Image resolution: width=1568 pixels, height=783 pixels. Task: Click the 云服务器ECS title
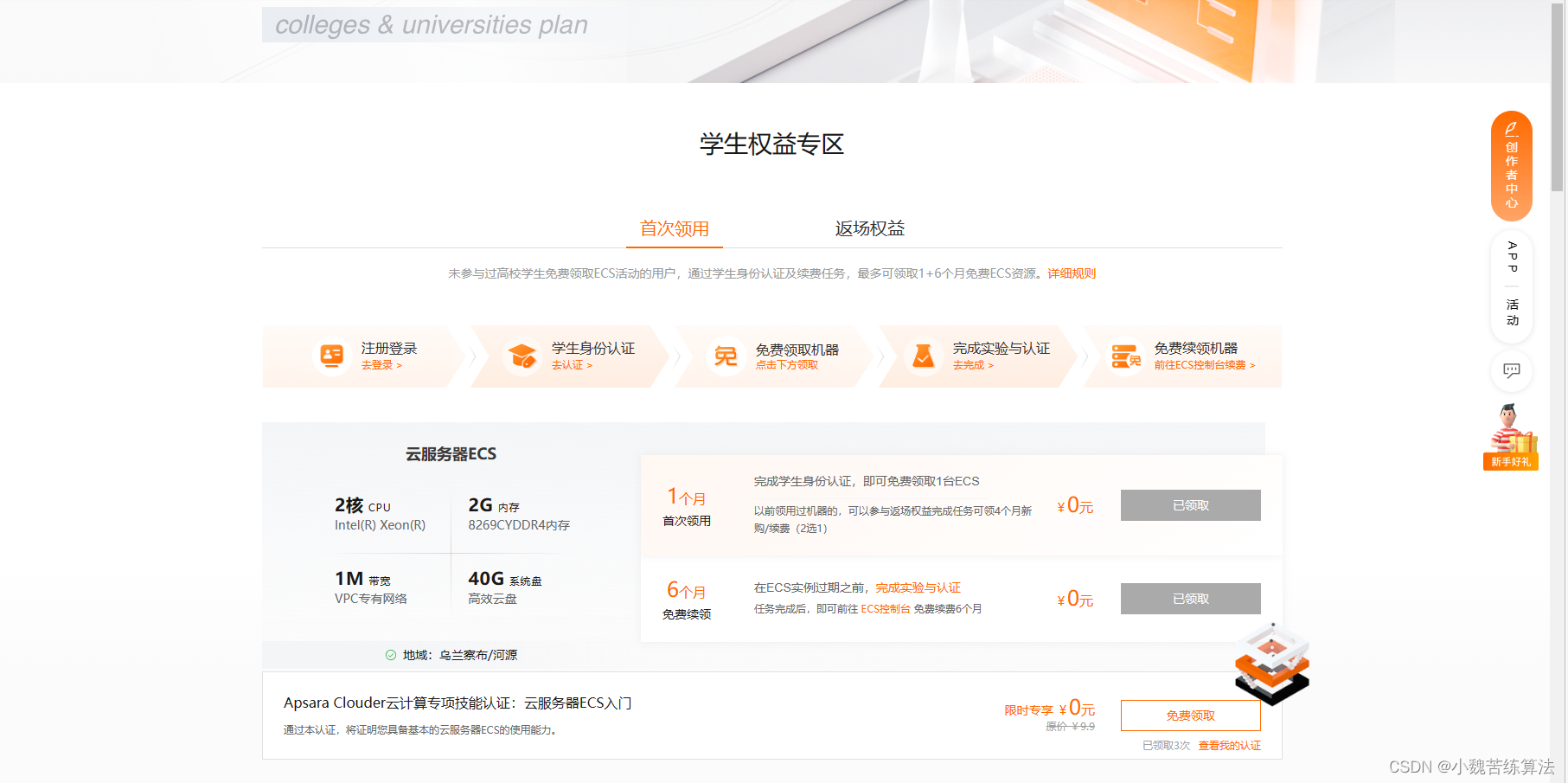pos(451,454)
